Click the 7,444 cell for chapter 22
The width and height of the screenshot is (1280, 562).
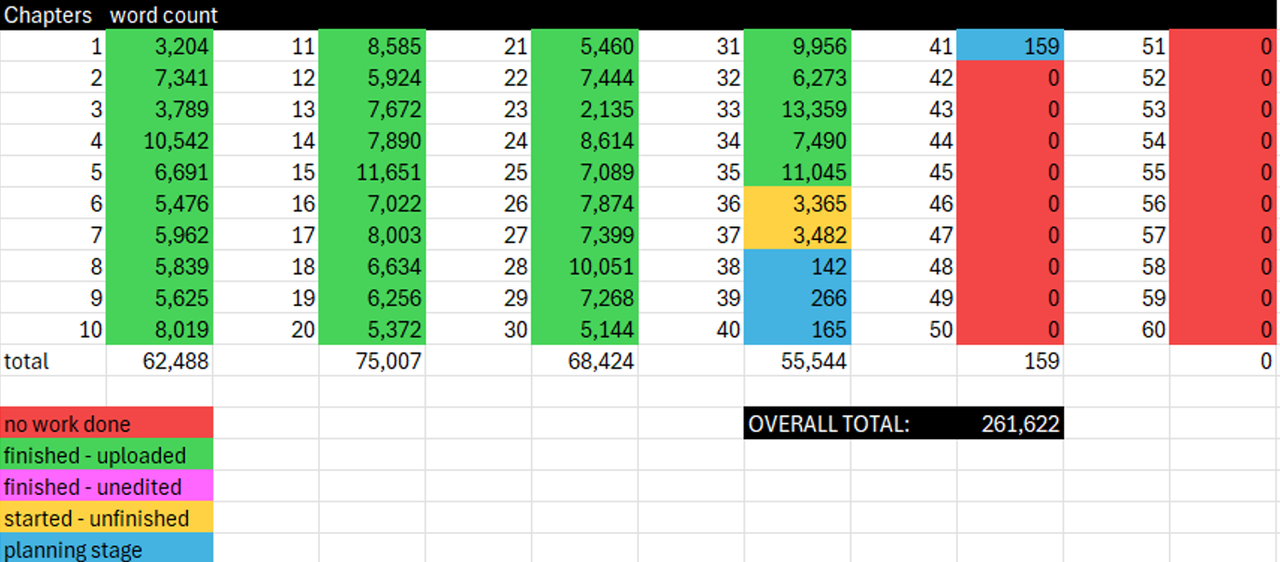[x=585, y=77]
